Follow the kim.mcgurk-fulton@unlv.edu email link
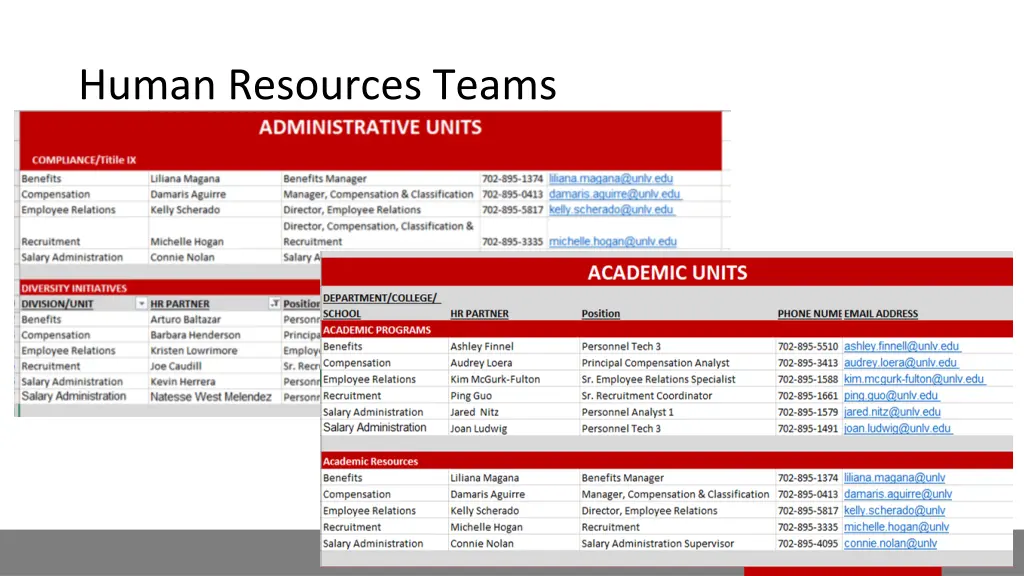Viewport: 1024px width, 576px height. click(x=914, y=379)
